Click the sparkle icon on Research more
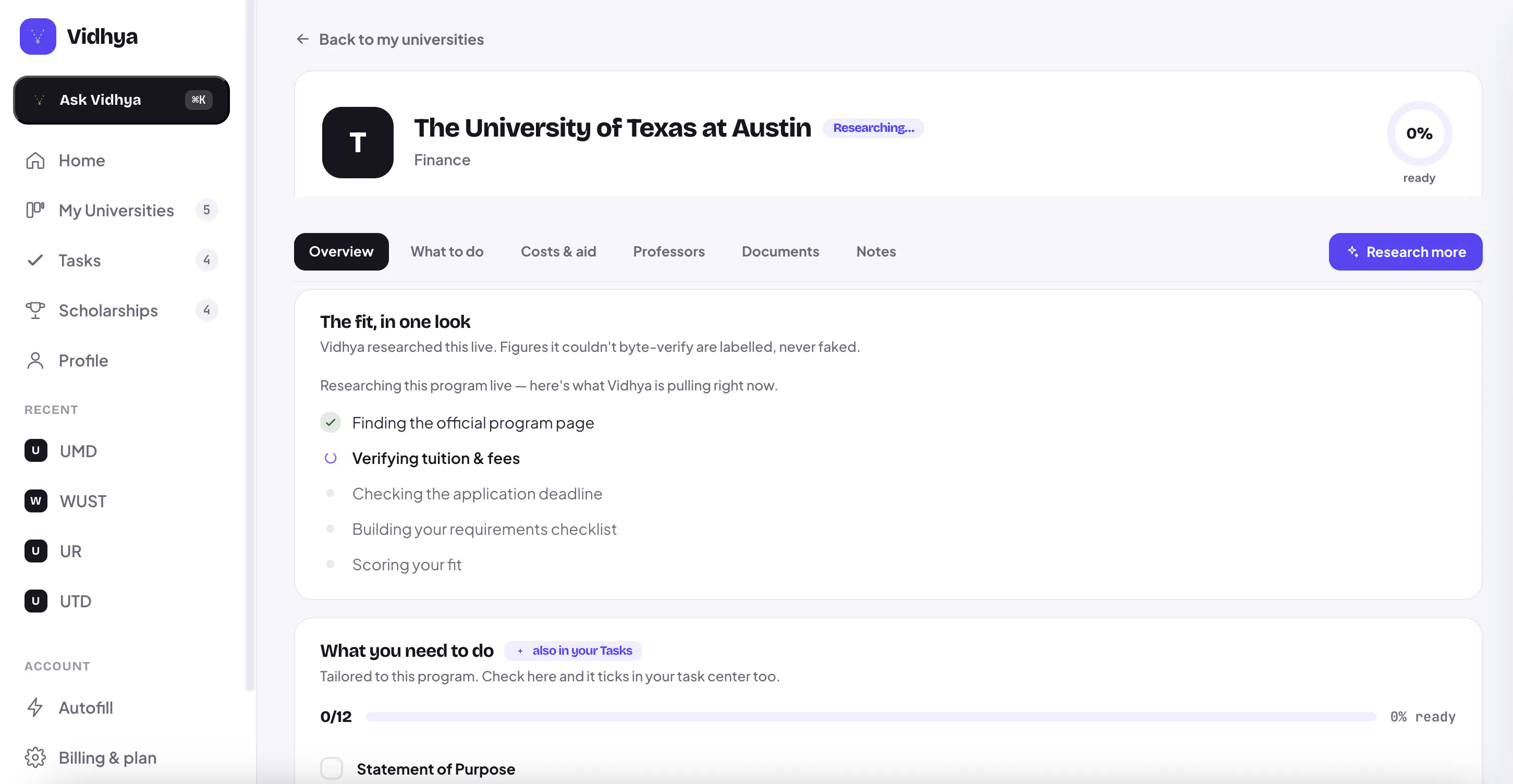 pyautogui.click(x=1353, y=252)
